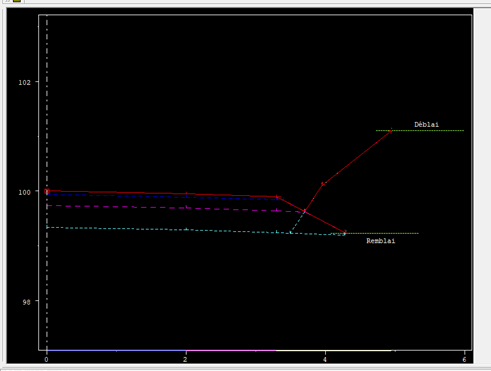Screen dimensions: 491x371
Task: Click the red slope endpoint at Remblai line
Action: pyautogui.click(x=345, y=232)
